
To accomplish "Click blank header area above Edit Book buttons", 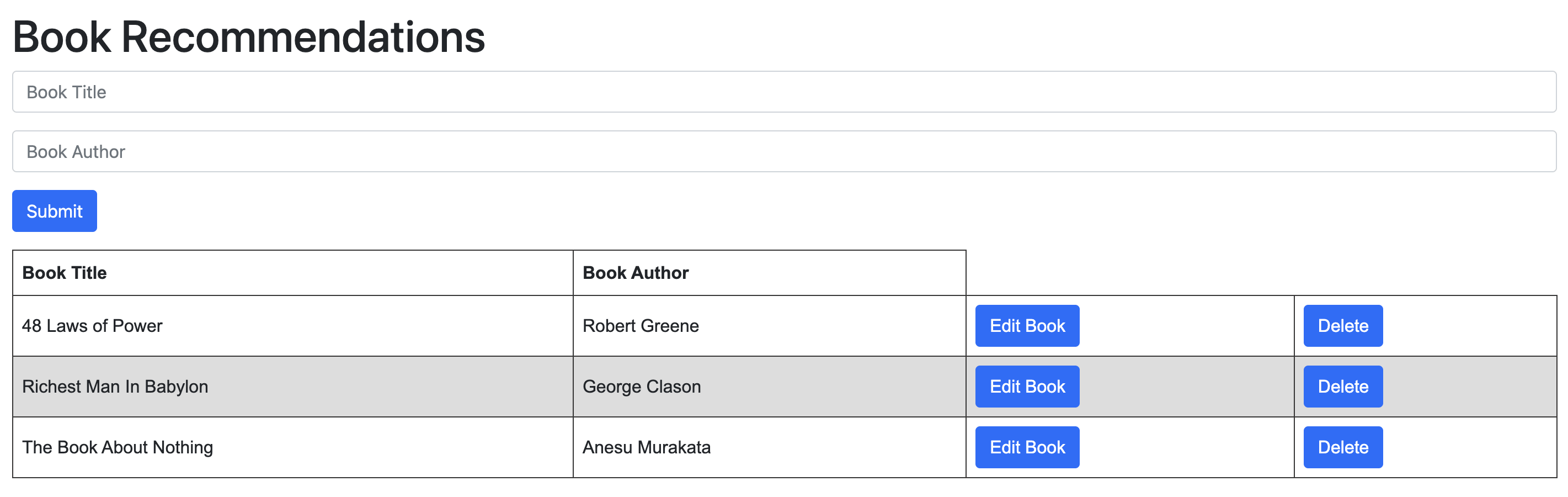I will pos(1129,273).
